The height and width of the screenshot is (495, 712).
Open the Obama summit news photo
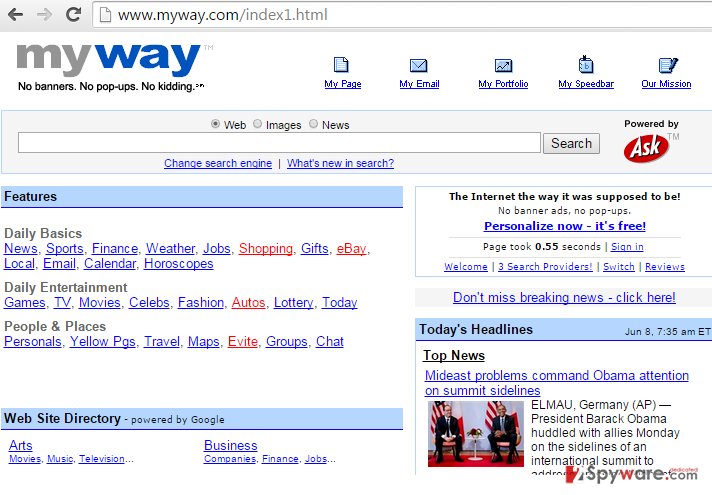click(x=476, y=434)
